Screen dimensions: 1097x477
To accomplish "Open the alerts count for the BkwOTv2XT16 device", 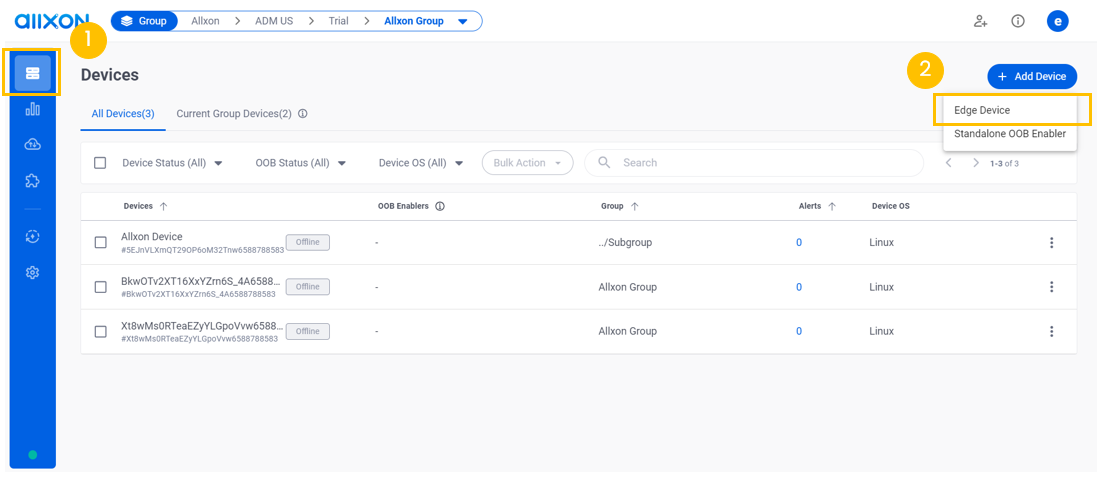I will tap(799, 287).
